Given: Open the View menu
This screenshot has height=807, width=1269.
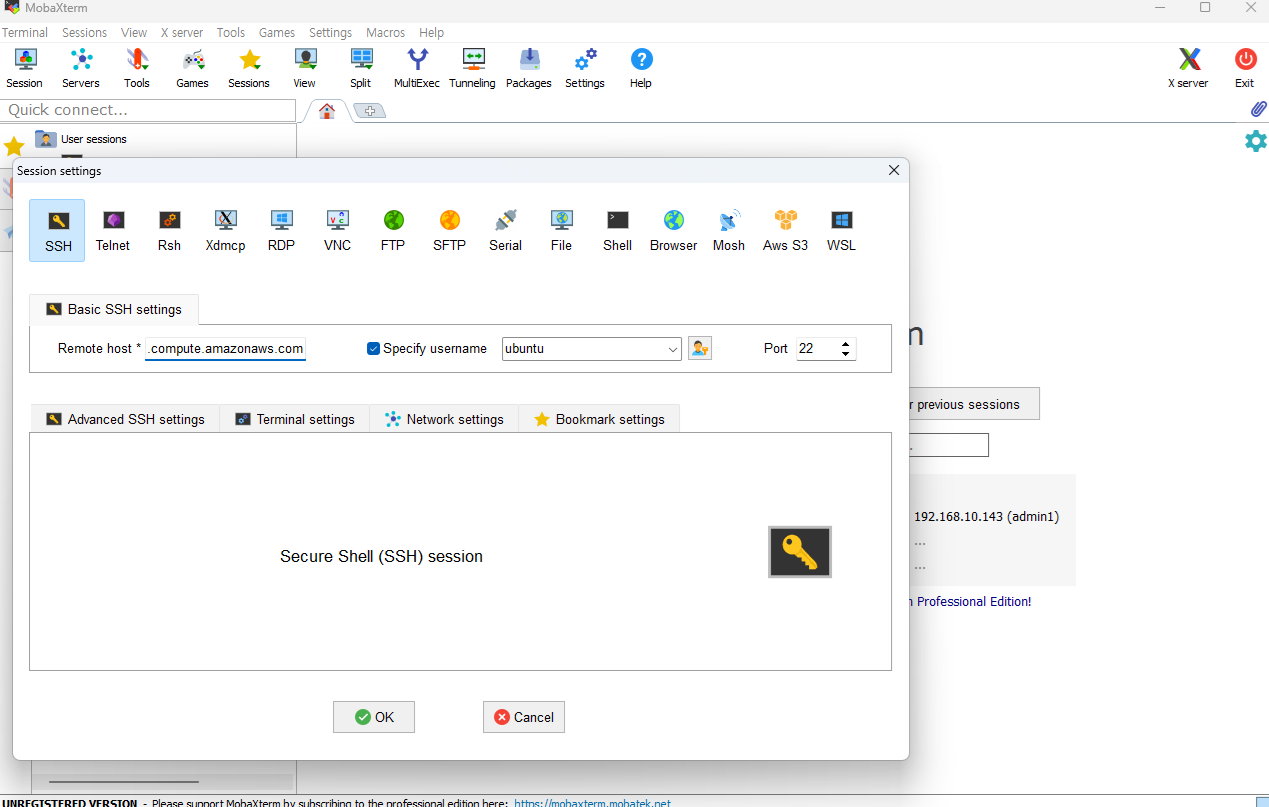Looking at the screenshot, I should click(133, 33).
